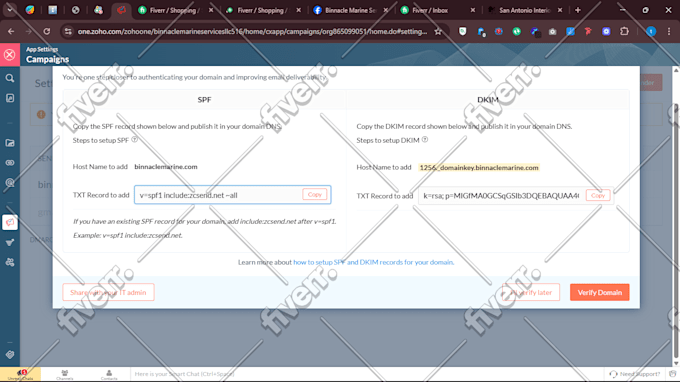Open the Chrome profile avatar
The height and width of the screenshot is (382, 680).
[651, 31]
